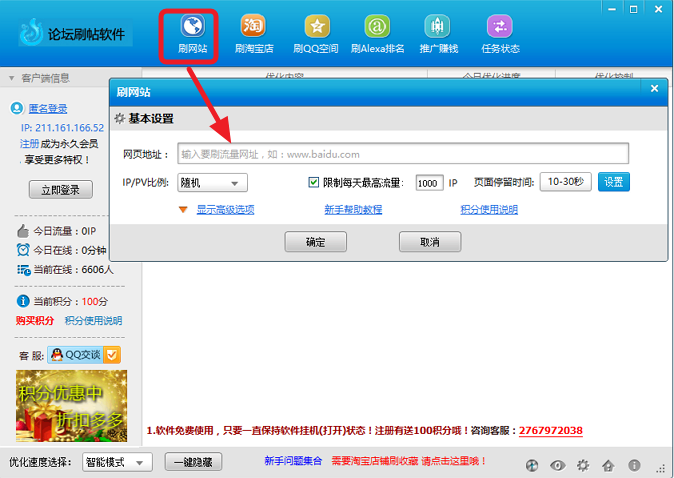Click the 当前在线 users icon
Screen dimensions: 674x478
(23, 270)
